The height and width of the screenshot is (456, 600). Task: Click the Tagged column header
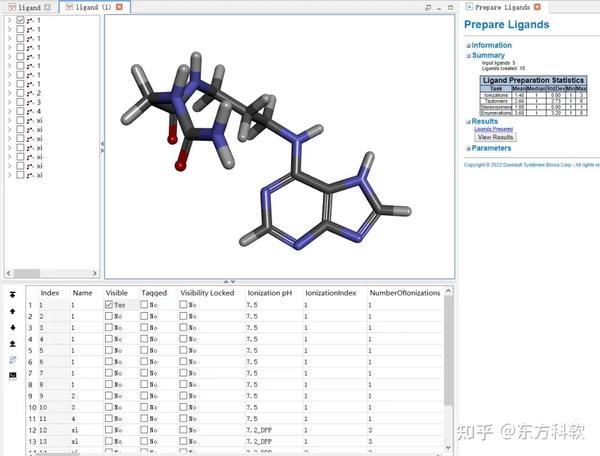154,293
